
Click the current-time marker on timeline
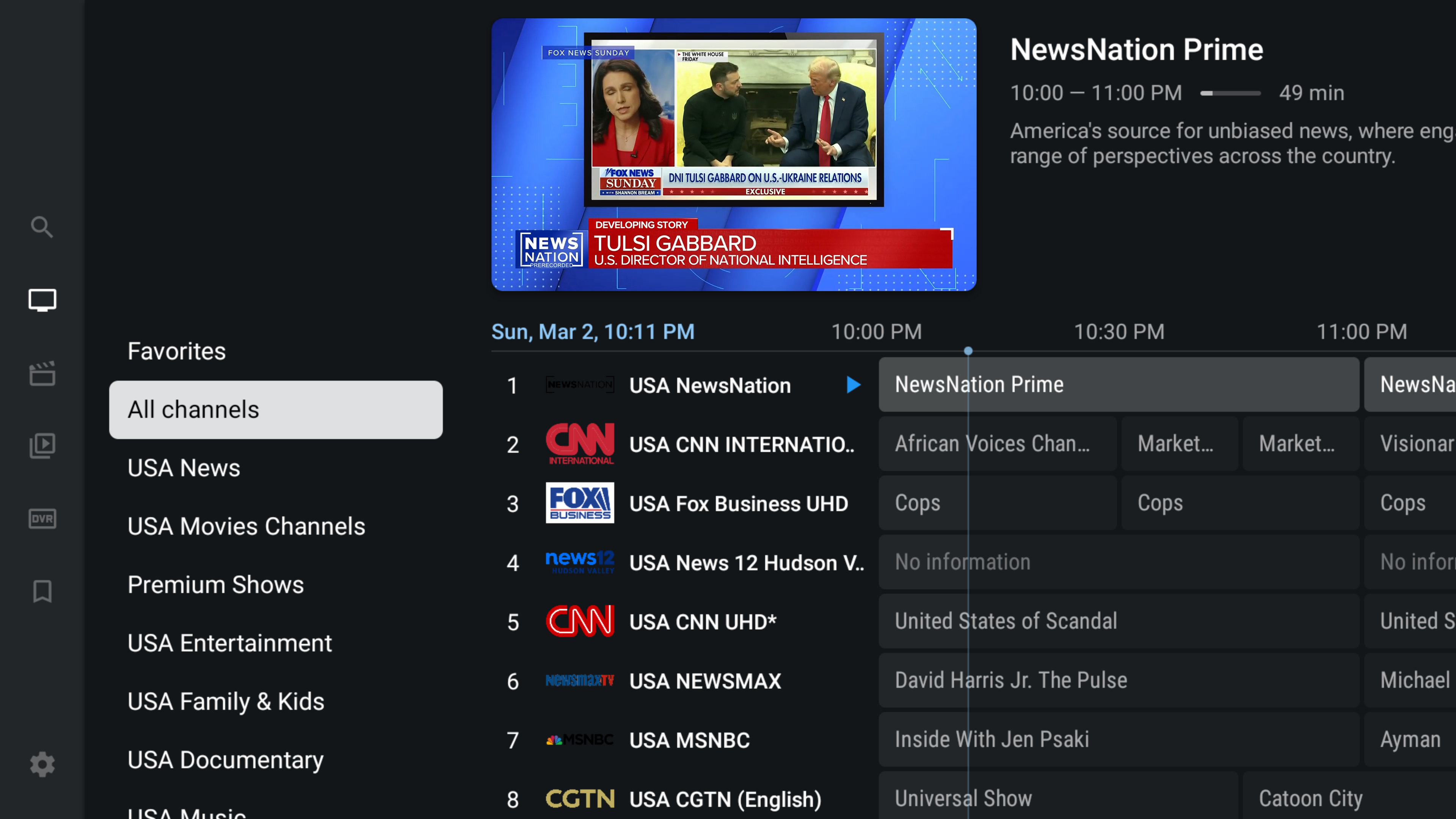coord(968,351)
